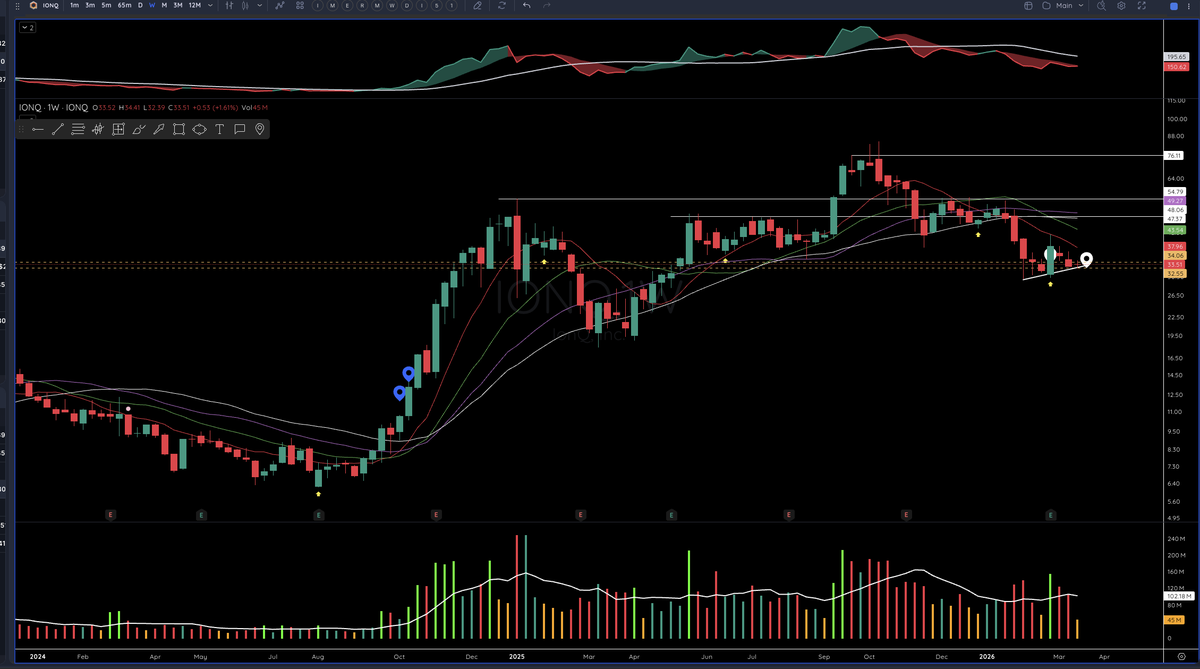Switch to the 5m timeframe

coord(106,6)
